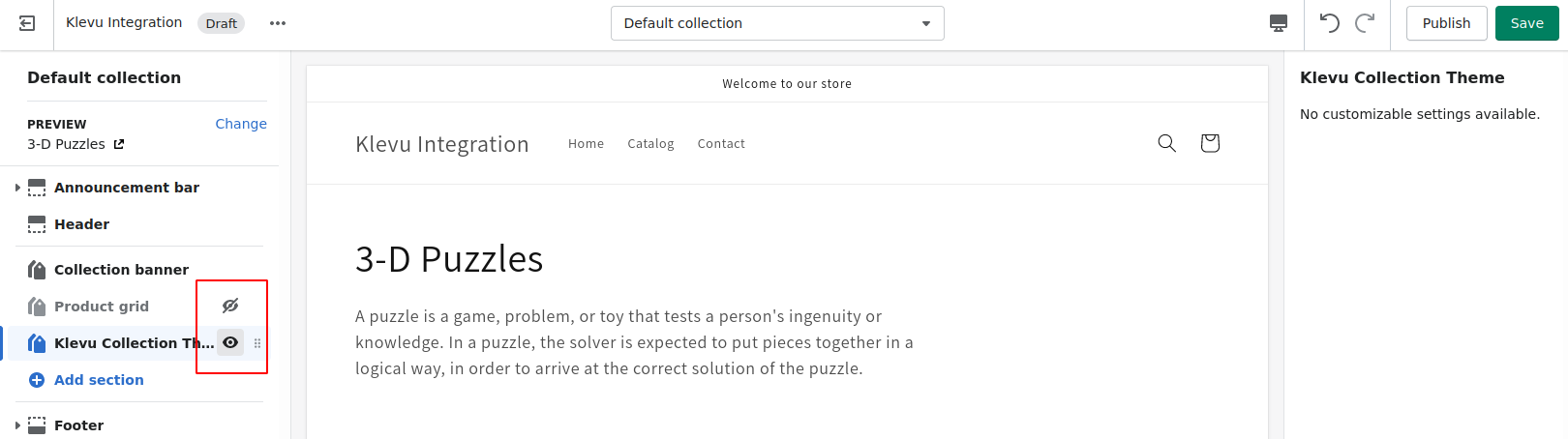Click the undo arrow icon

click(1330, 23)
